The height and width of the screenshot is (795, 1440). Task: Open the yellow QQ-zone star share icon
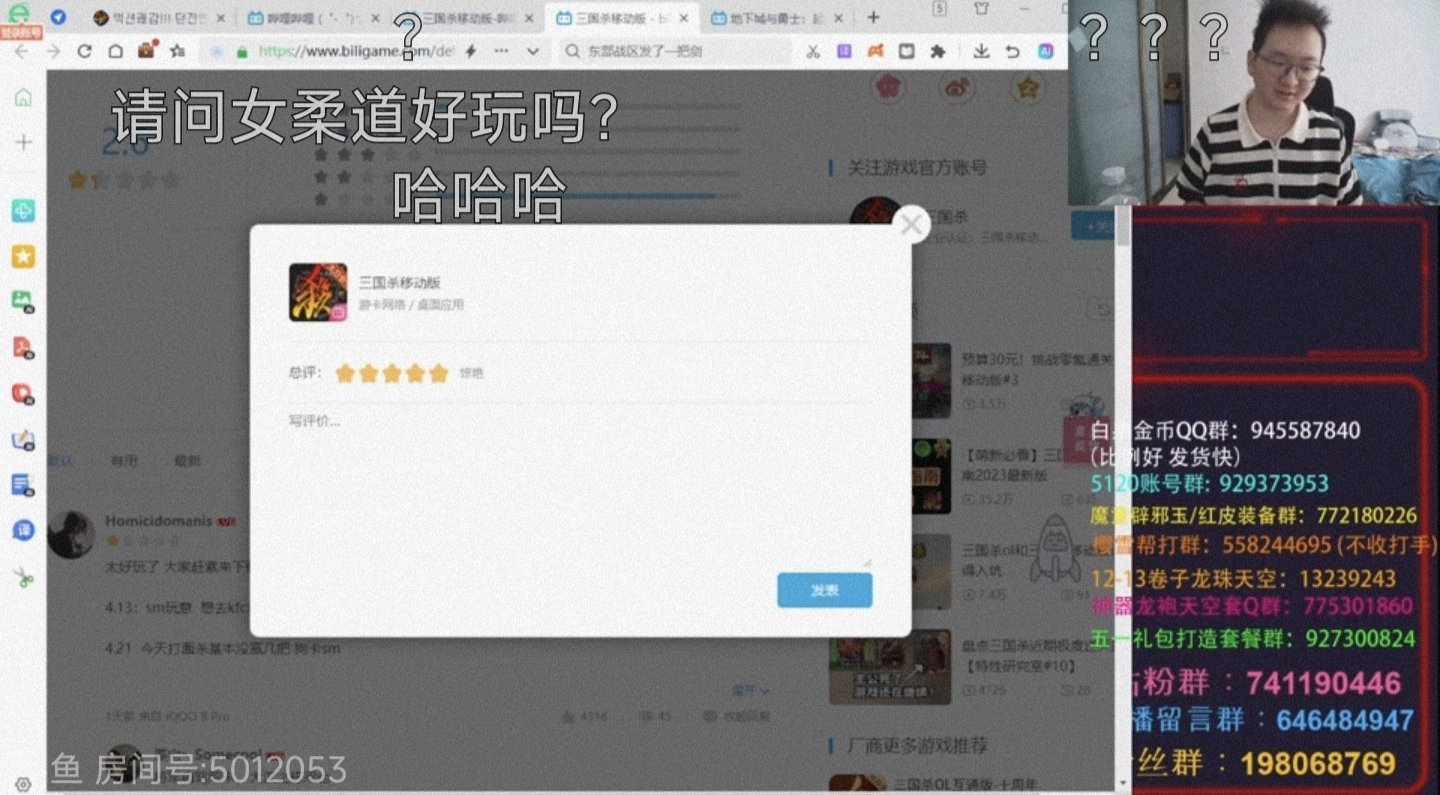click(1027, 88)
